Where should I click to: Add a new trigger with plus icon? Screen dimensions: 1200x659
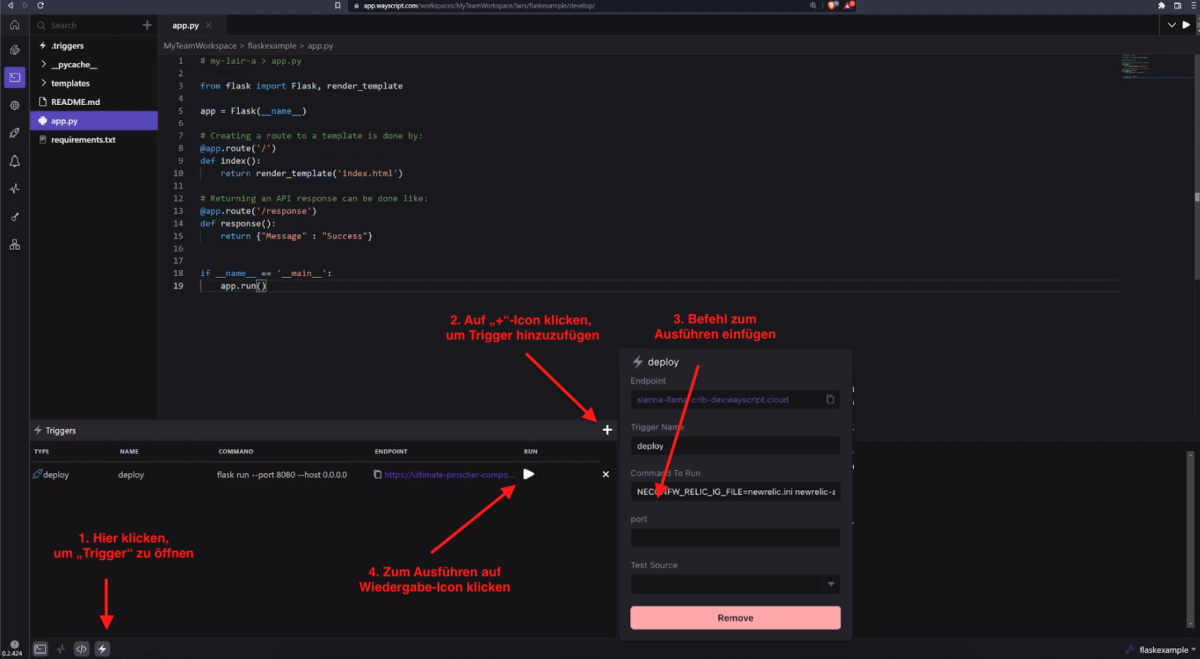[607, 430]
